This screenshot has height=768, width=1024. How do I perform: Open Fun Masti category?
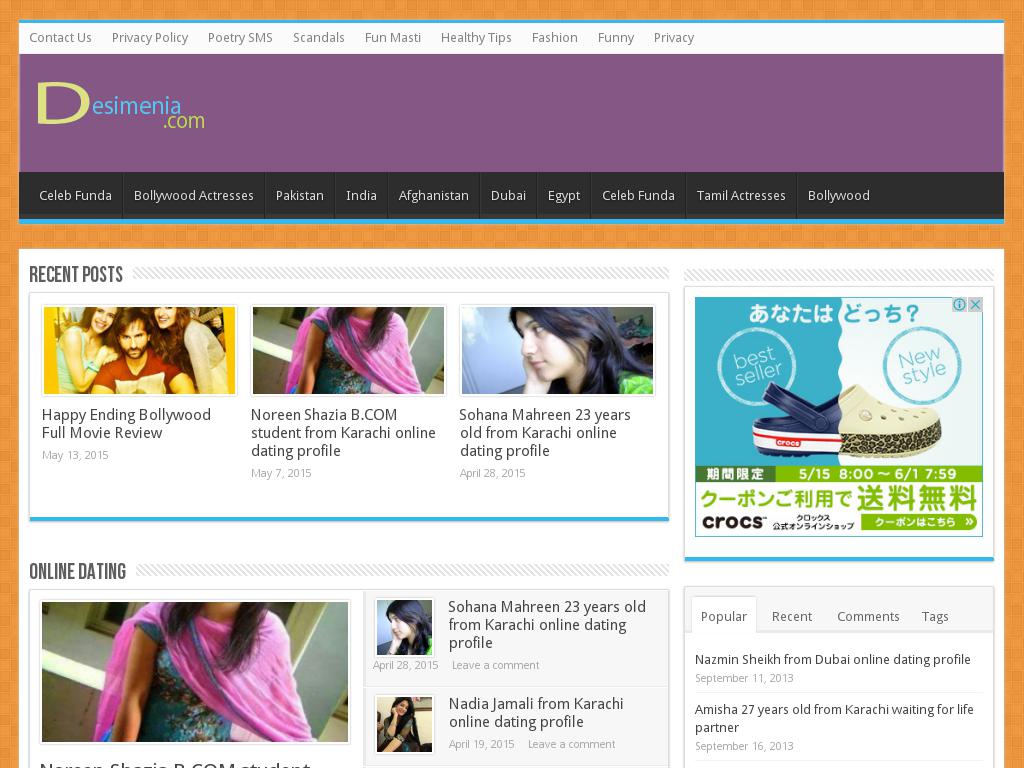click(392, 38)
